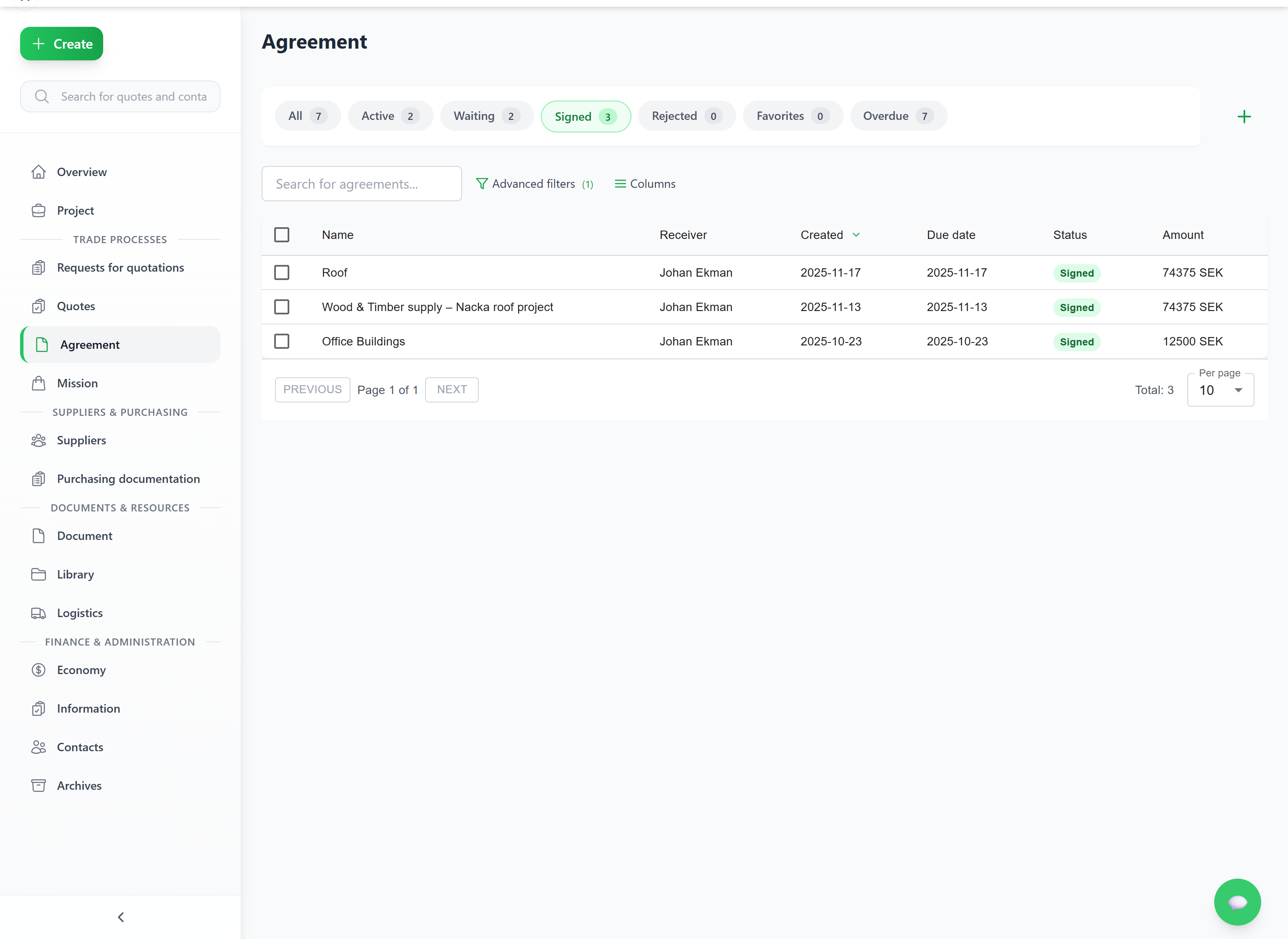Click the Overview home icon
This screenshot has width=1288, height=939.
38,171
